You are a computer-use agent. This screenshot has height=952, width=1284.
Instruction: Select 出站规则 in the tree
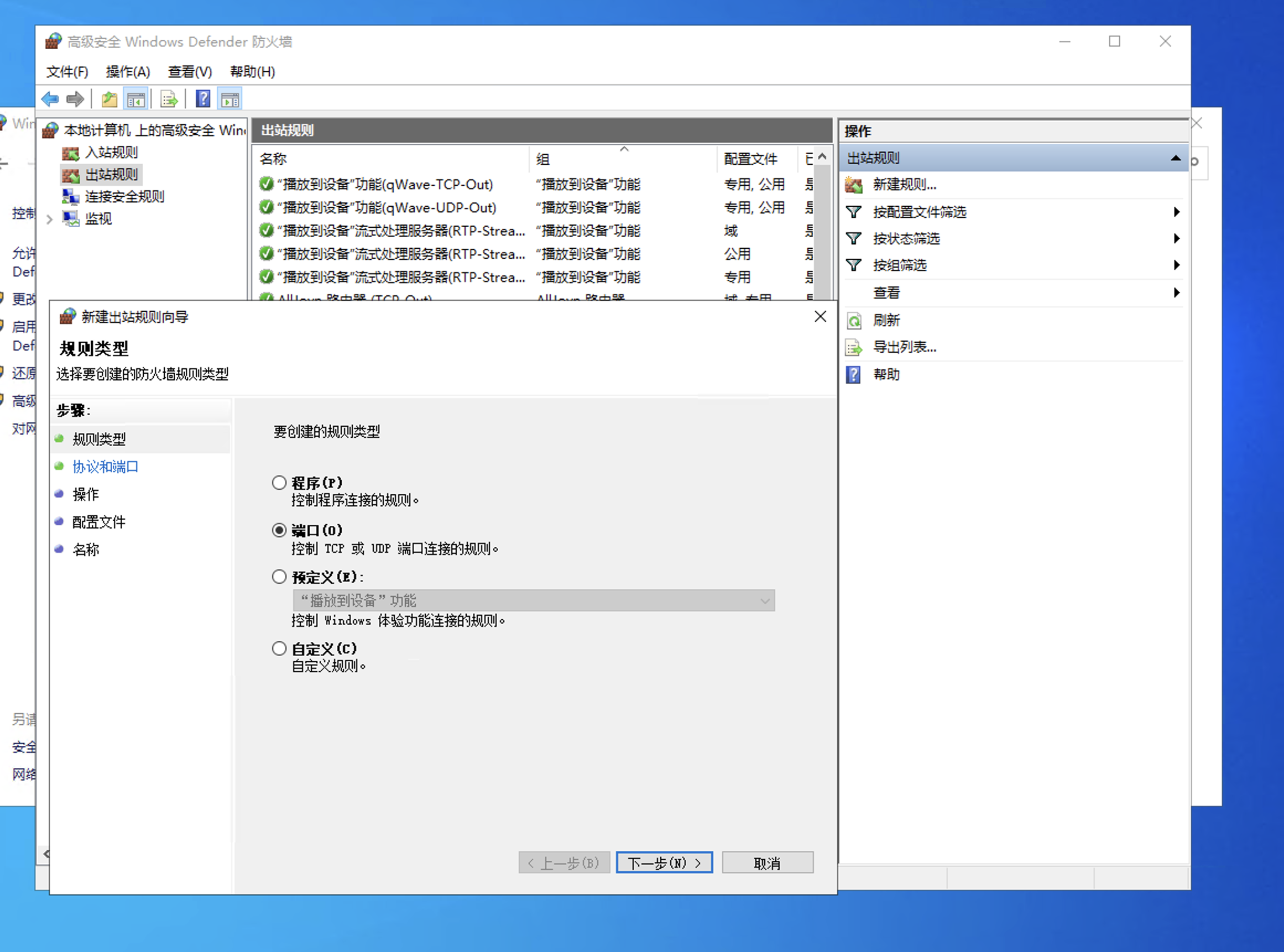(x=111, y=175)
